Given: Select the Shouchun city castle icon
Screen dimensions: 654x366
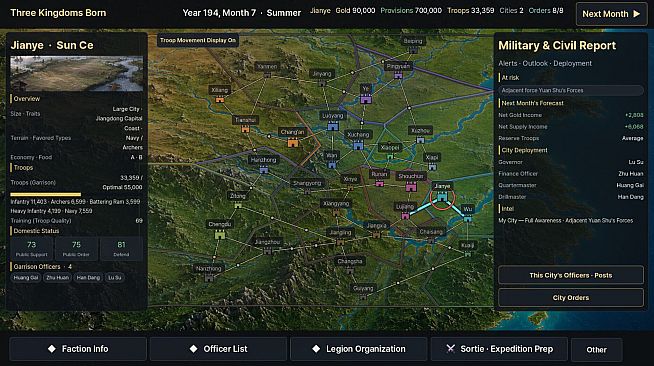Looking at the screenshot, I should click(x=411, y=187).
